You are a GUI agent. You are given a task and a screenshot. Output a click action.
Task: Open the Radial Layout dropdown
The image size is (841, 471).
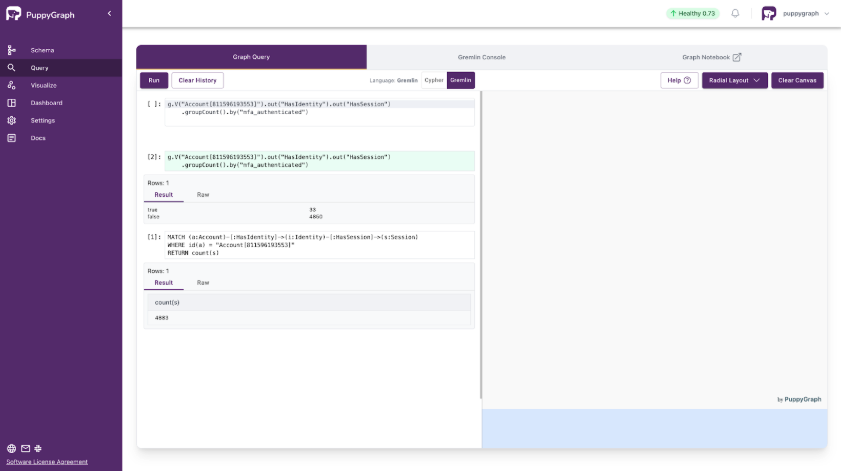click(x=734, y=80)
